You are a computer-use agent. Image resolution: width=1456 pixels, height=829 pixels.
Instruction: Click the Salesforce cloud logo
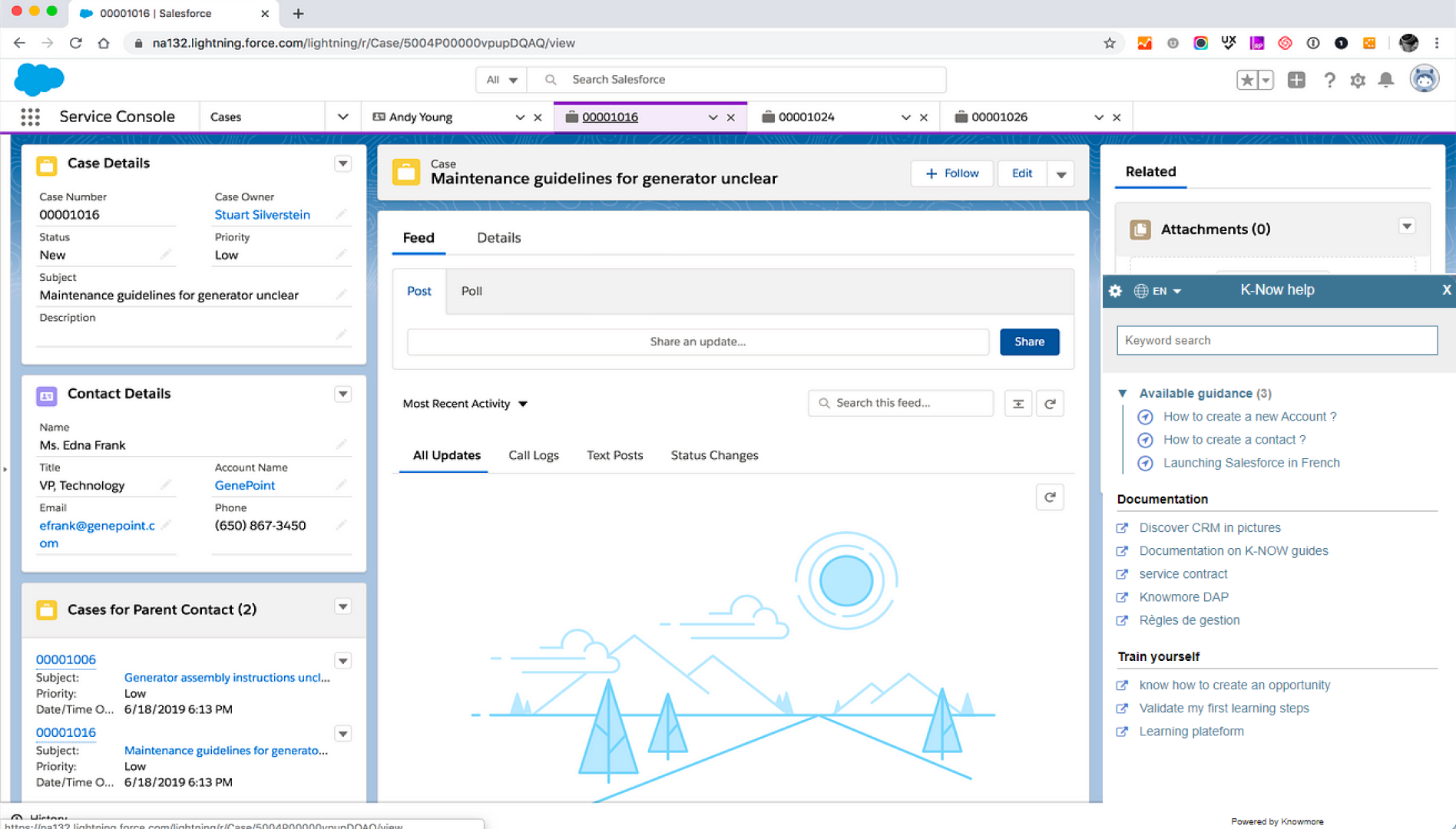39,79
